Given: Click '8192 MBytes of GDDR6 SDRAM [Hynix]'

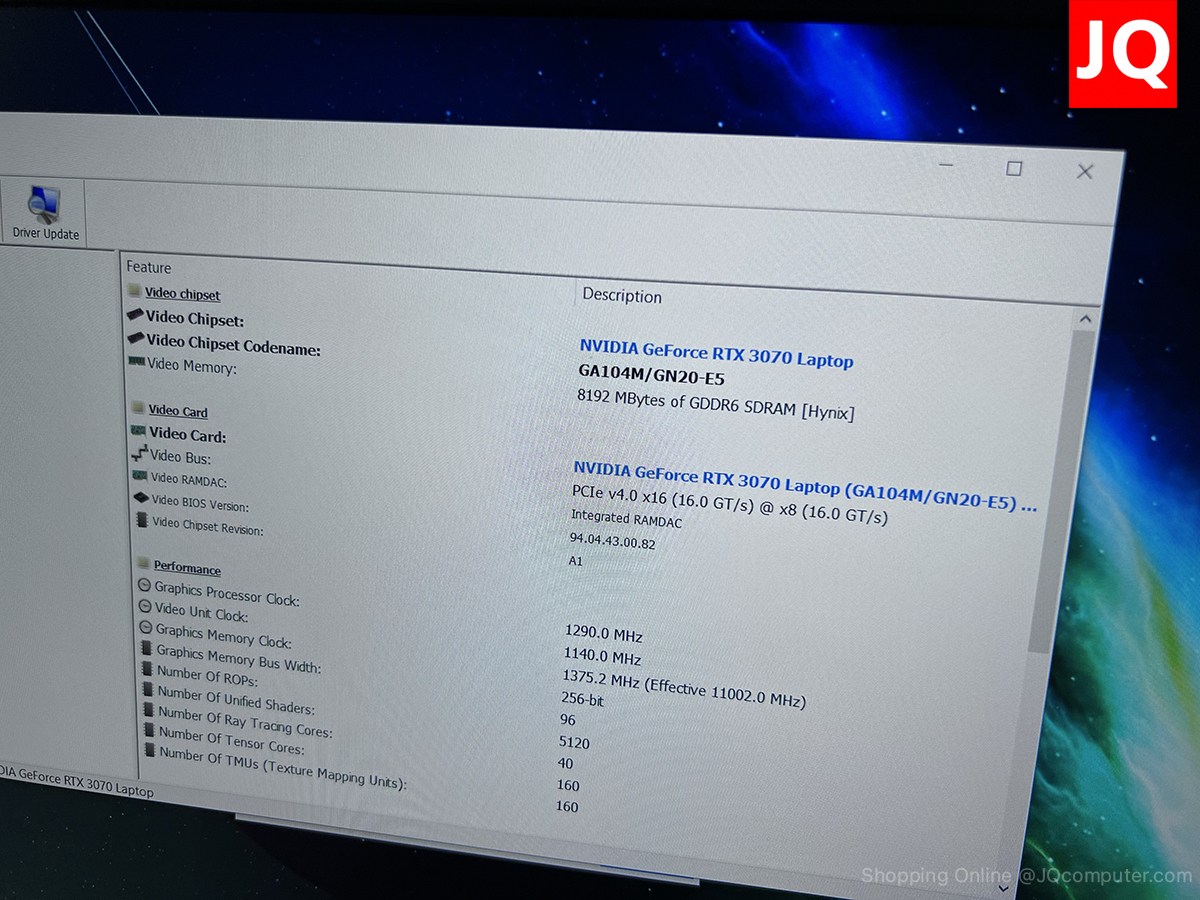Looking at the screenshot, I should [x=716, y=403].
